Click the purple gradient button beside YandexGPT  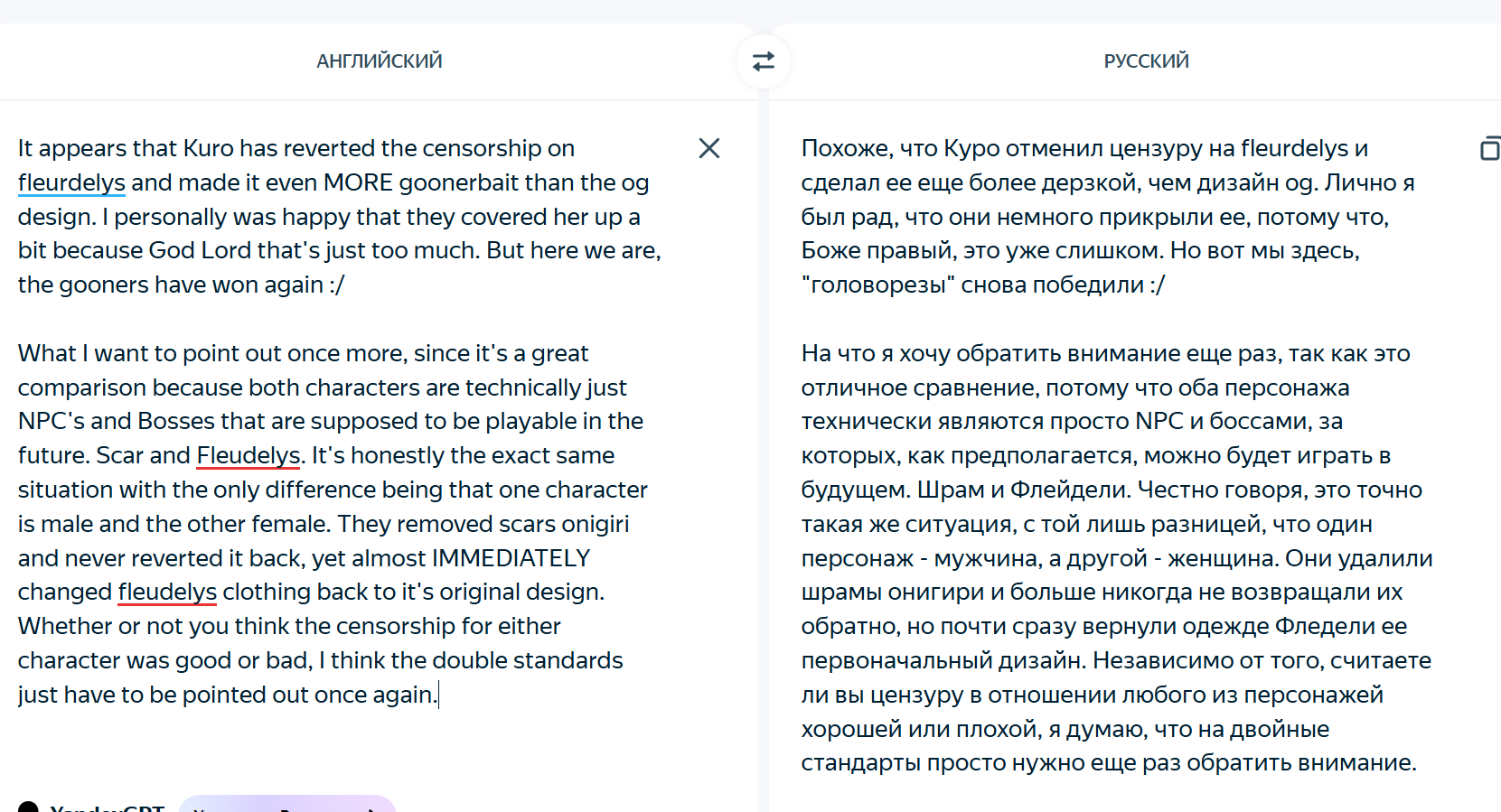point(287,804)
